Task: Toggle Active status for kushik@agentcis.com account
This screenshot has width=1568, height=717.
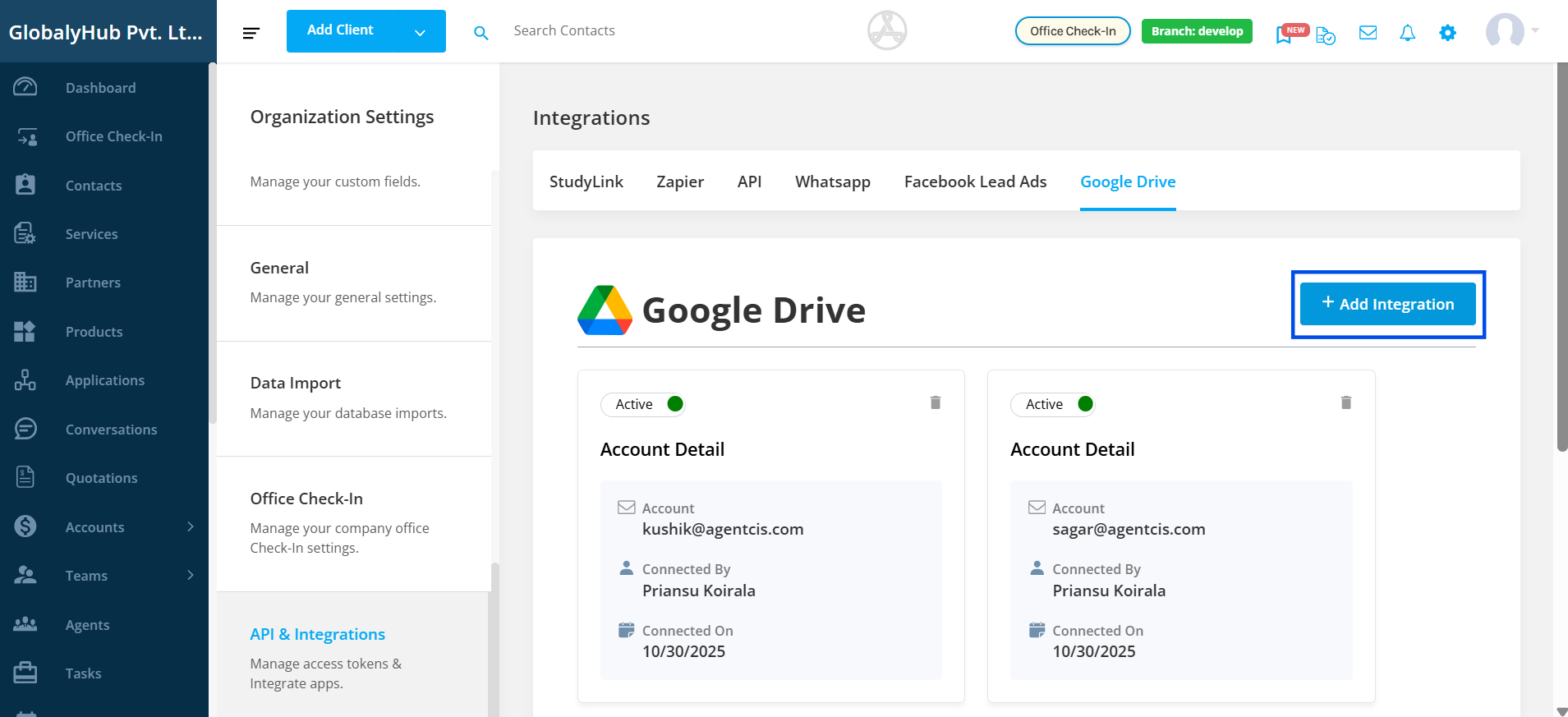Action: [674, 404]
